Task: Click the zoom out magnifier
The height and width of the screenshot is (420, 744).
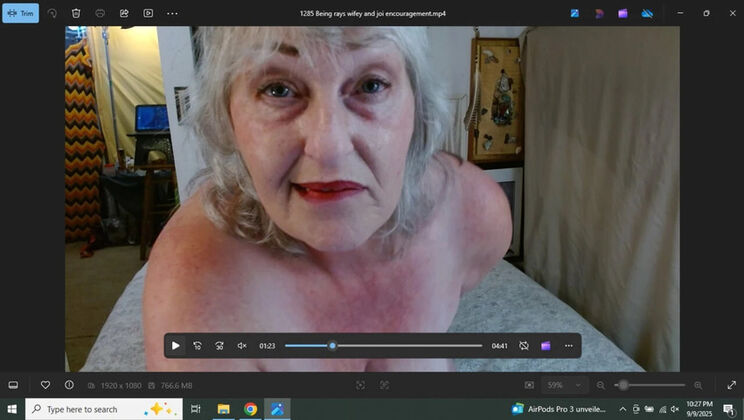Action: point(601,385)
